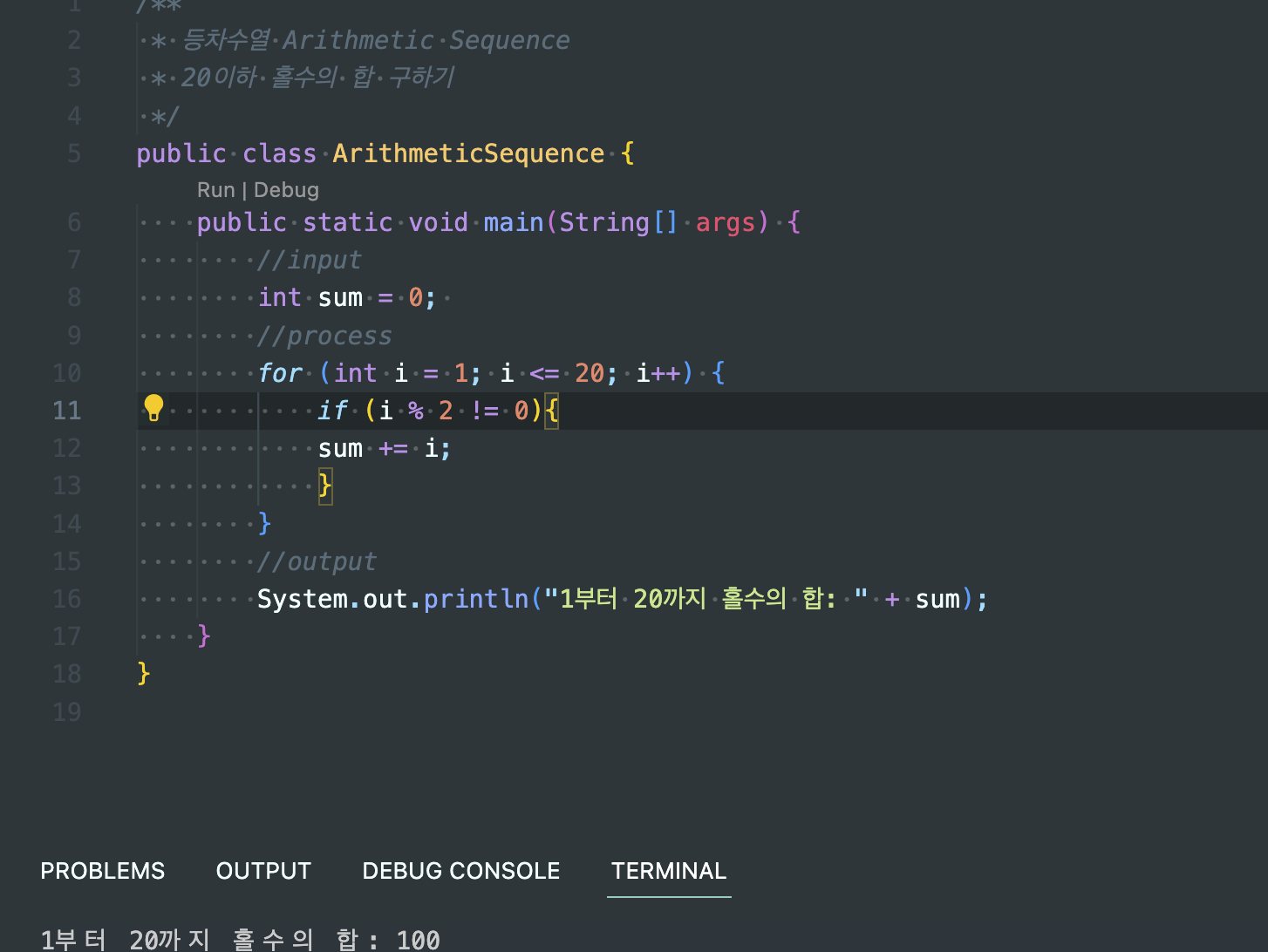The width and height of the screenshot is (1268, 952).
Task: Select the //input comment on line 7
Action: tap(309, 260)
